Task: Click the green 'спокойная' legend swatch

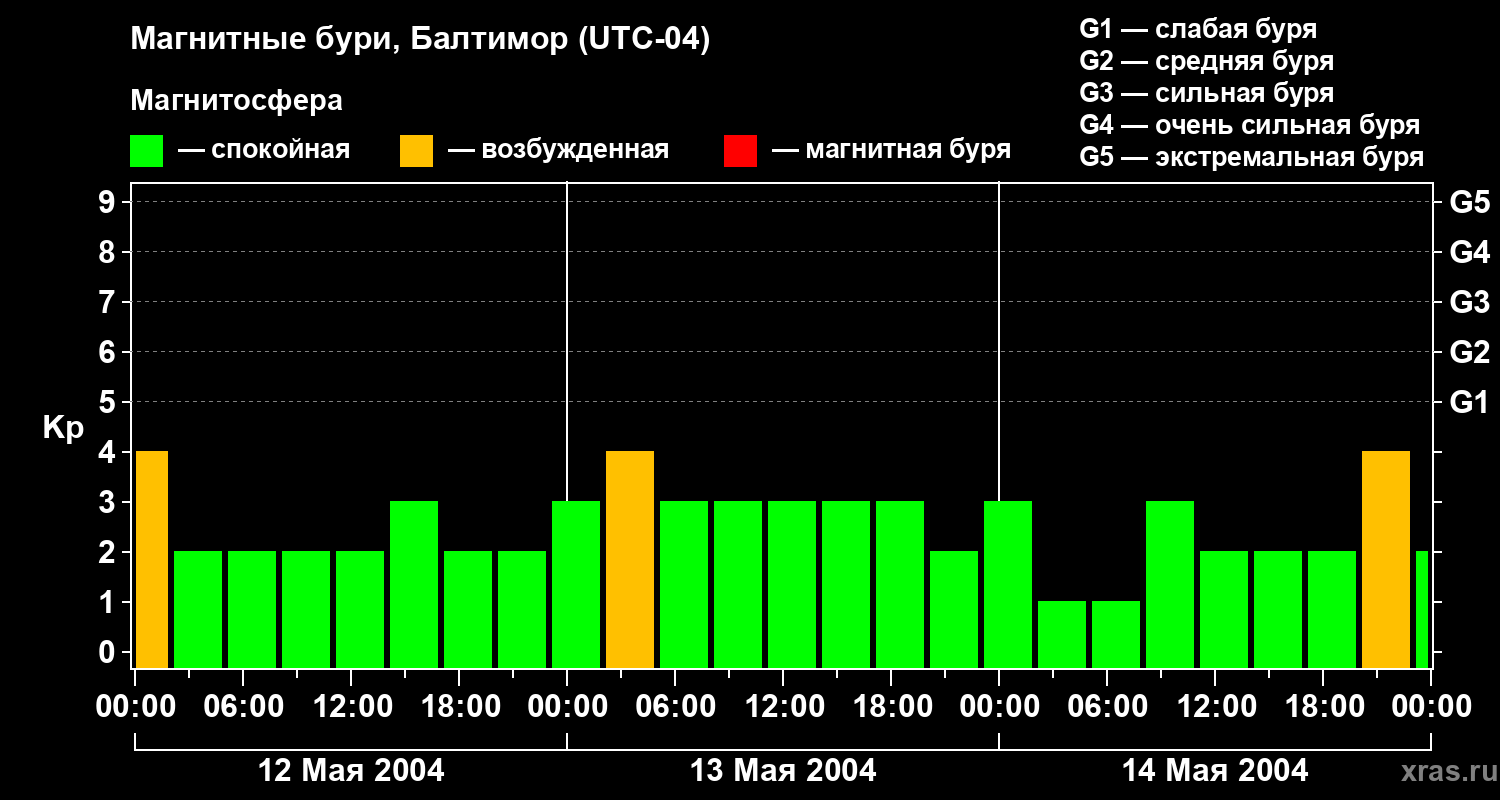Action: [x=146, y=151]
